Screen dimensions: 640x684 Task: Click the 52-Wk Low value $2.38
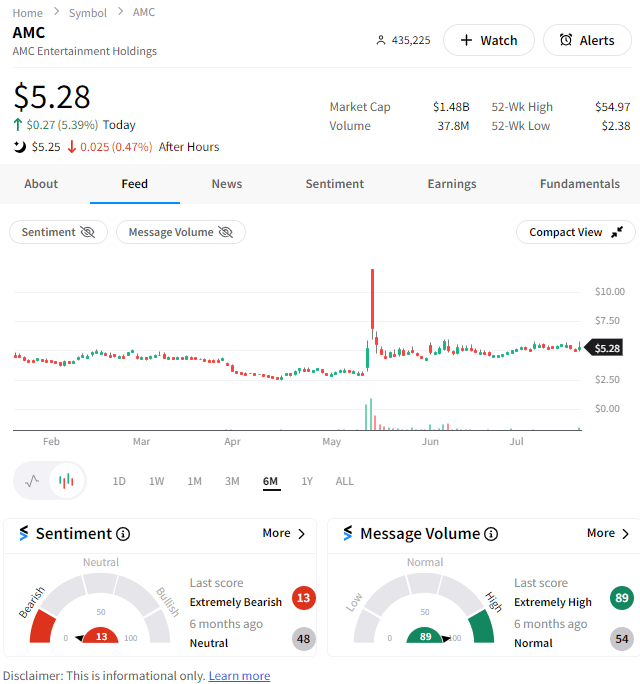(616, 126)
